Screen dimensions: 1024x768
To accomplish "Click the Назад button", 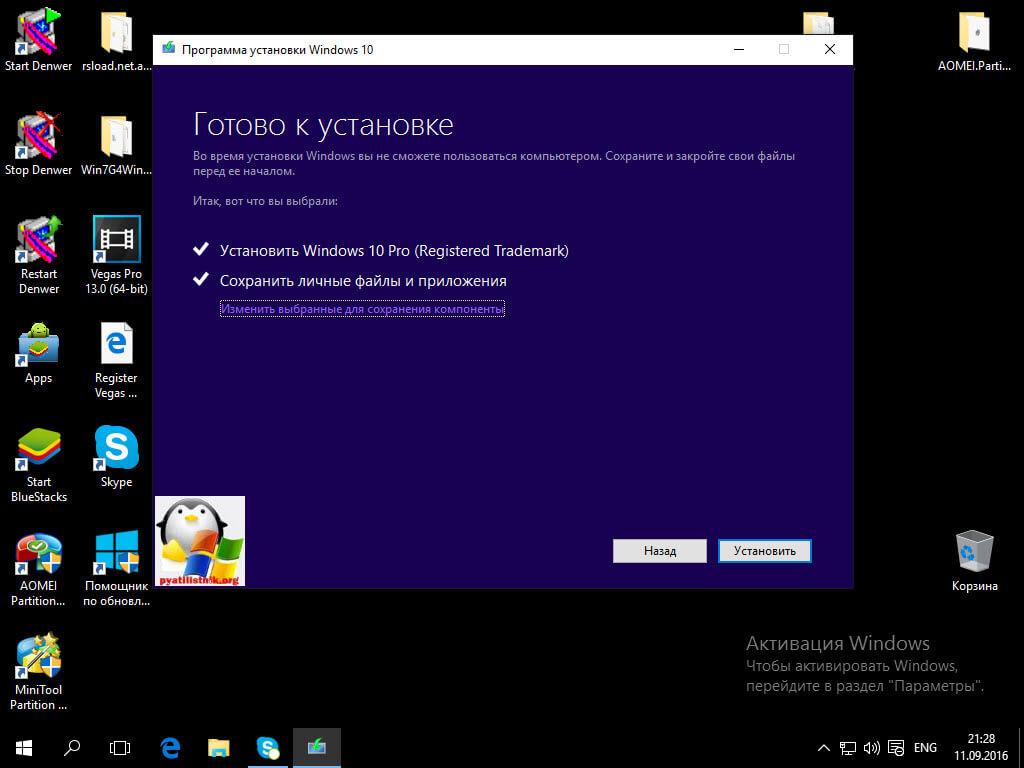I will pyautogui.click(x=659, y=551).
